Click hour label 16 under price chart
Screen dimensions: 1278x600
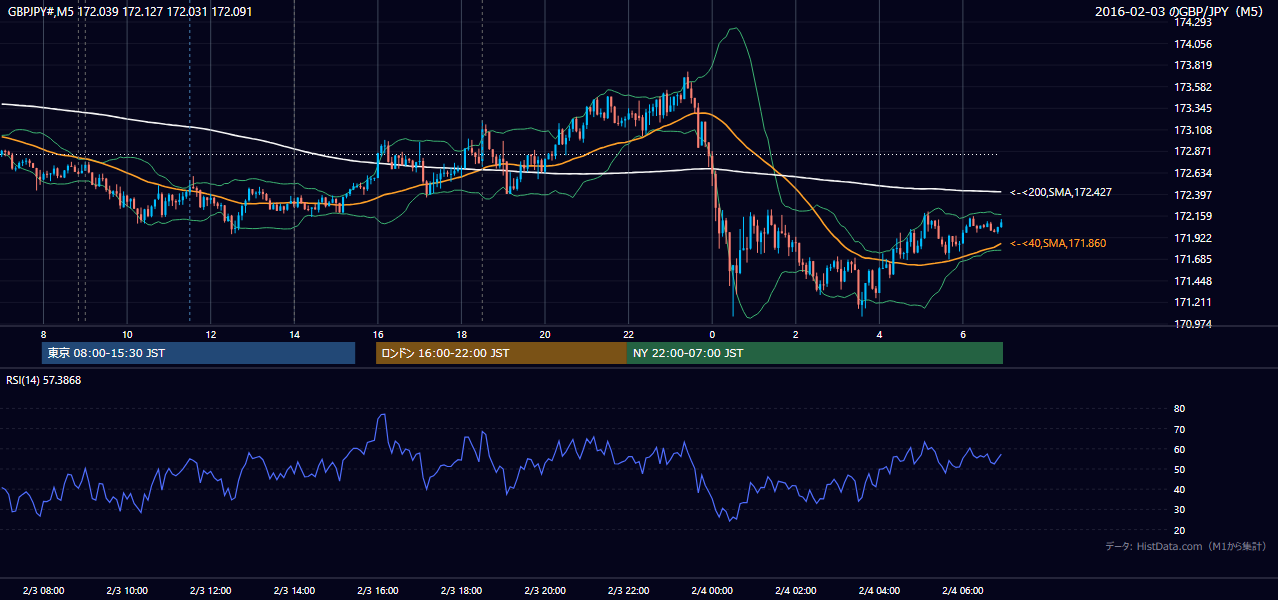pos(377,334)
